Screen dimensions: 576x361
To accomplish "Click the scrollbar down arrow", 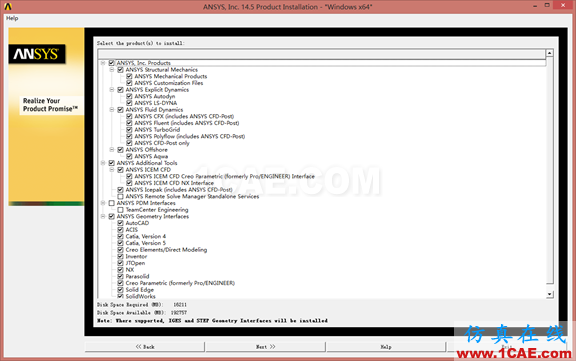I will [x=550, y=294].
